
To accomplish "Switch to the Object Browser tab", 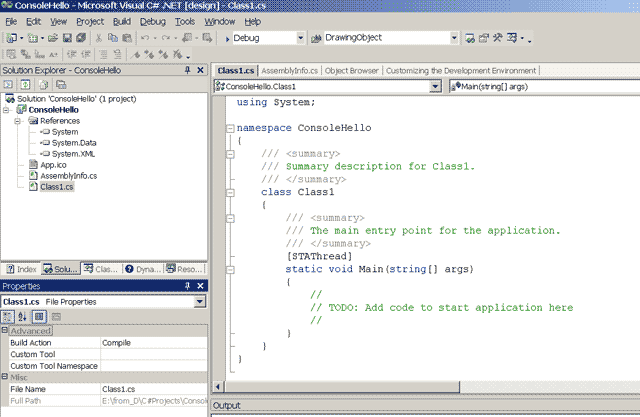I will (352, 71).
